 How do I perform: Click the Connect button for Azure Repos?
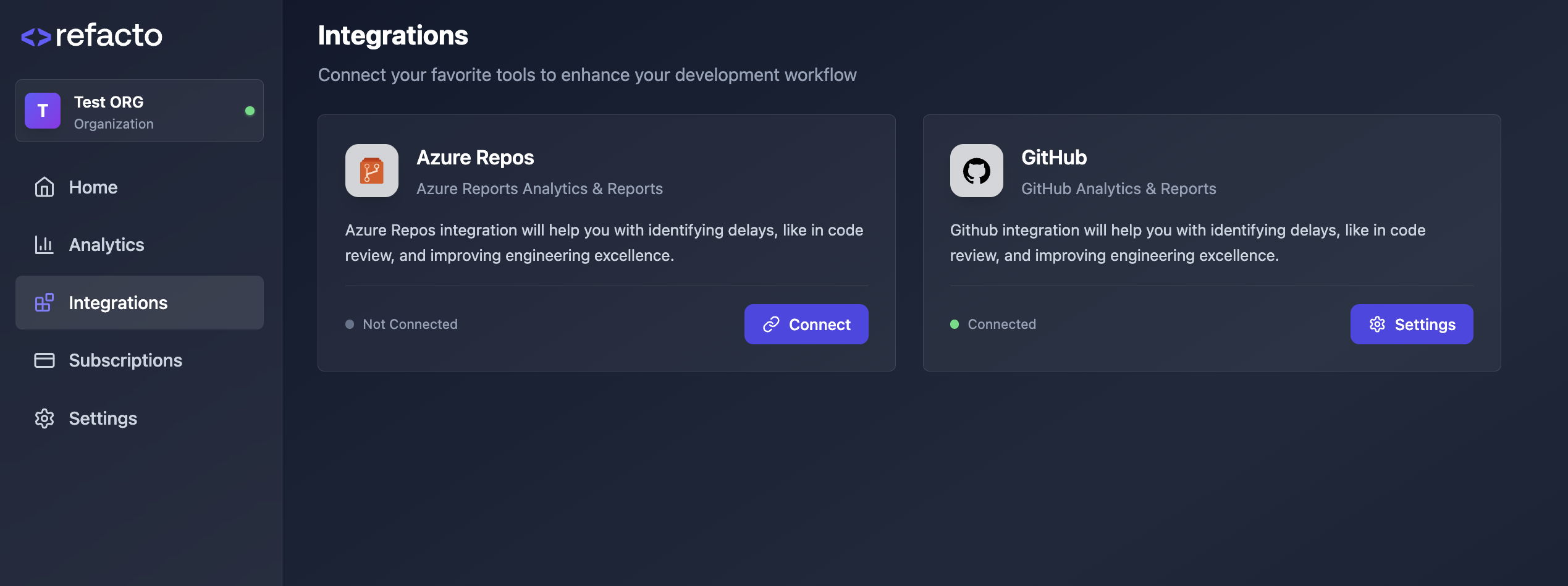pyautogui.click(x=806, y=324)
